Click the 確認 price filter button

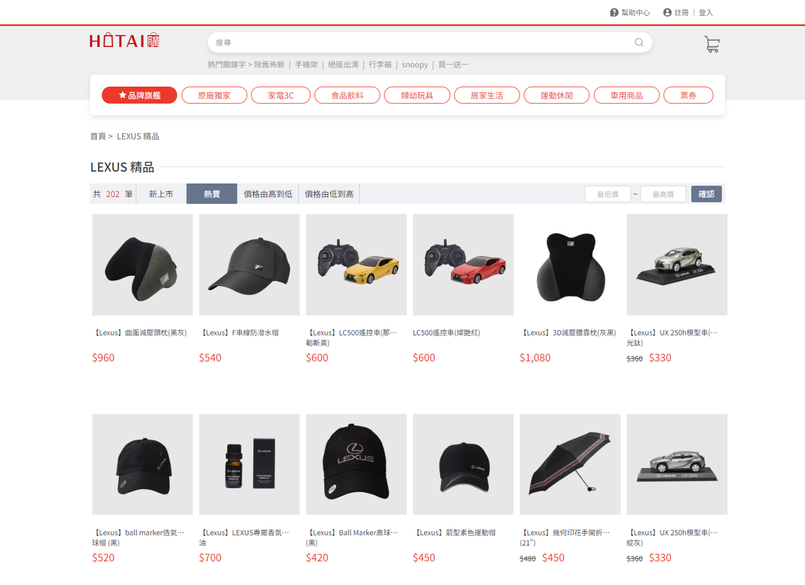pyautogui.click(x=706, y=194)
